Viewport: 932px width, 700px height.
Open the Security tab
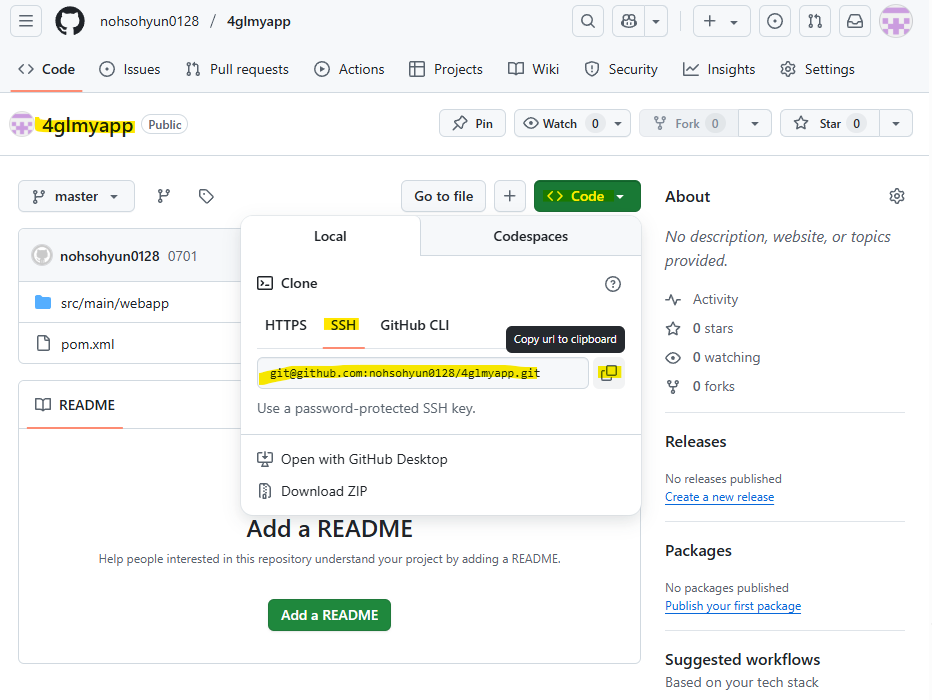[621, 70]
